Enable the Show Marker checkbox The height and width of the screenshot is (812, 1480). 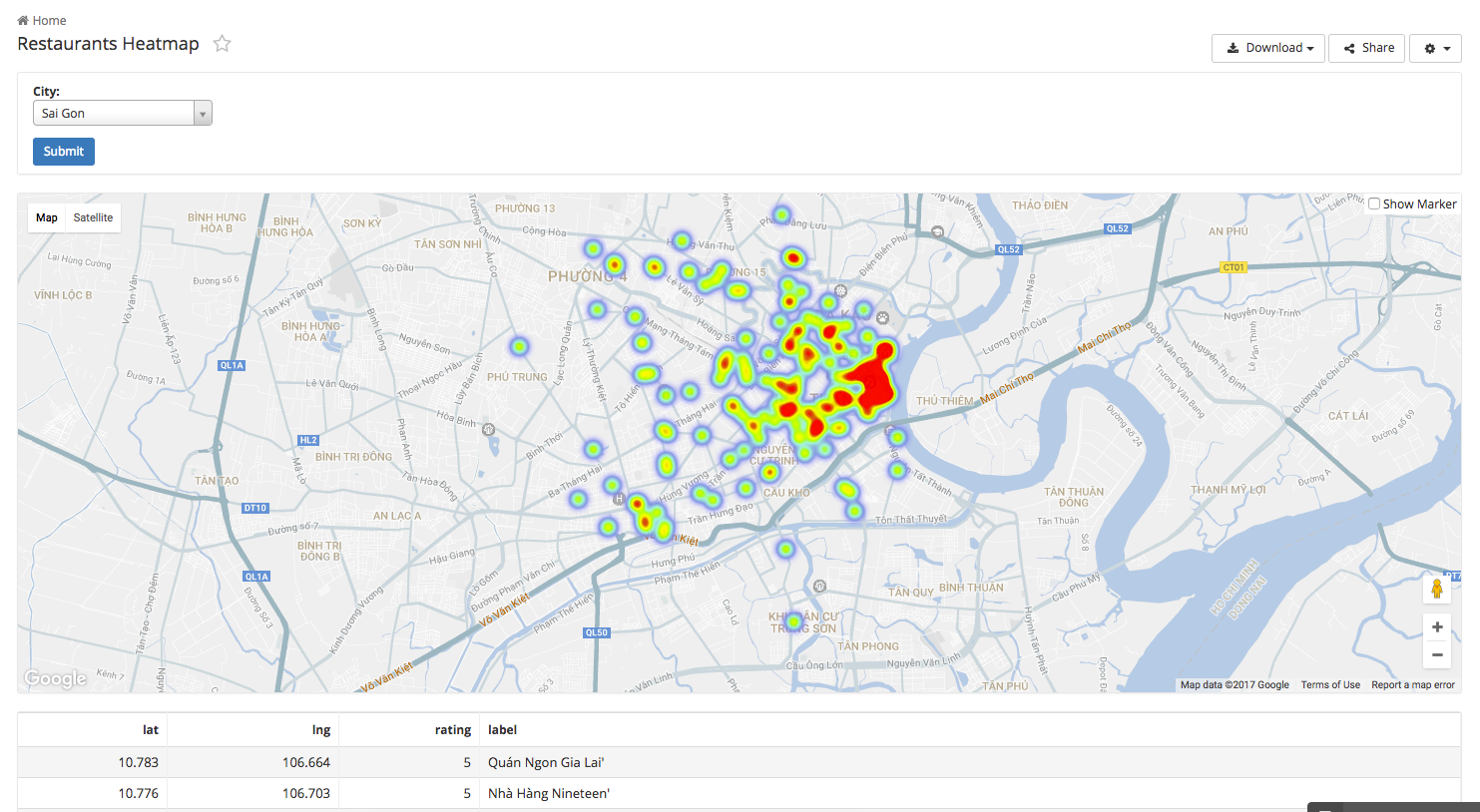[x=1375, y=203]
